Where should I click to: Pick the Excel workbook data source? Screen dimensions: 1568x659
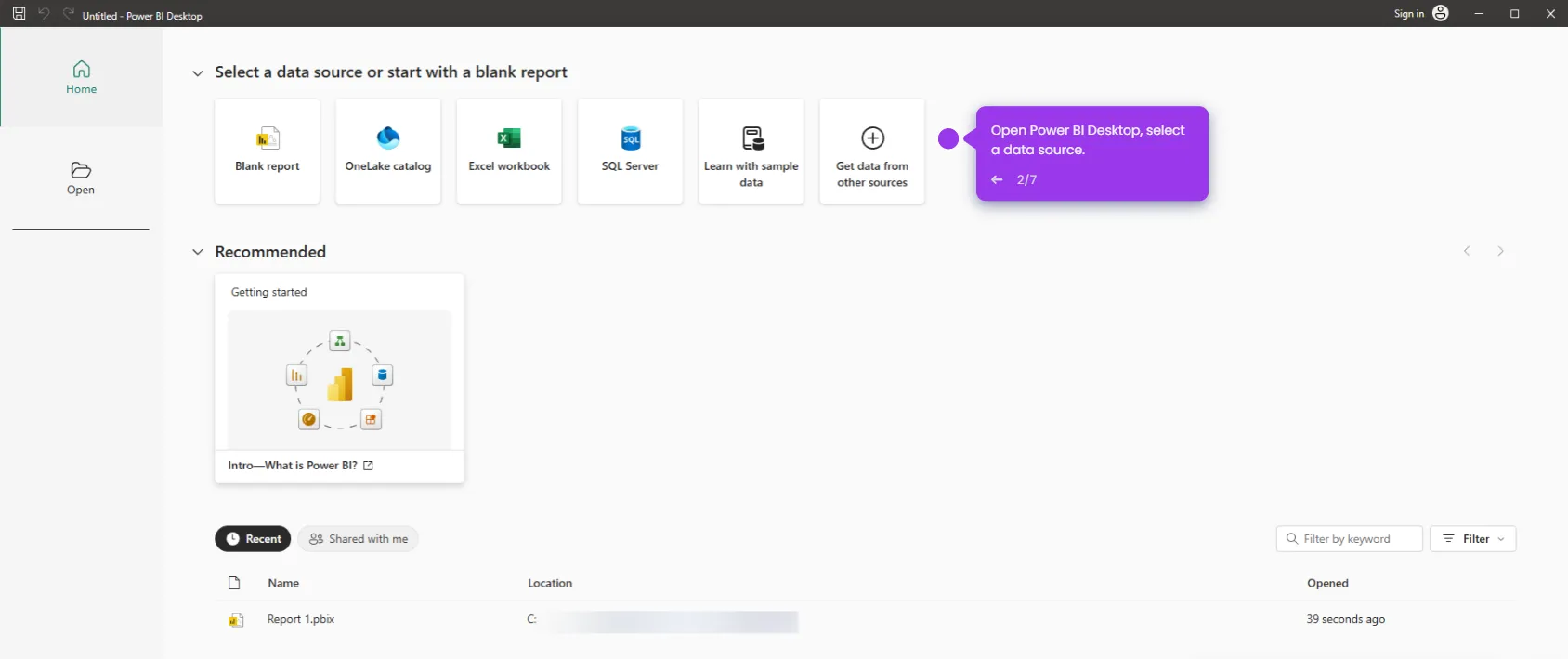click(509, 151)
